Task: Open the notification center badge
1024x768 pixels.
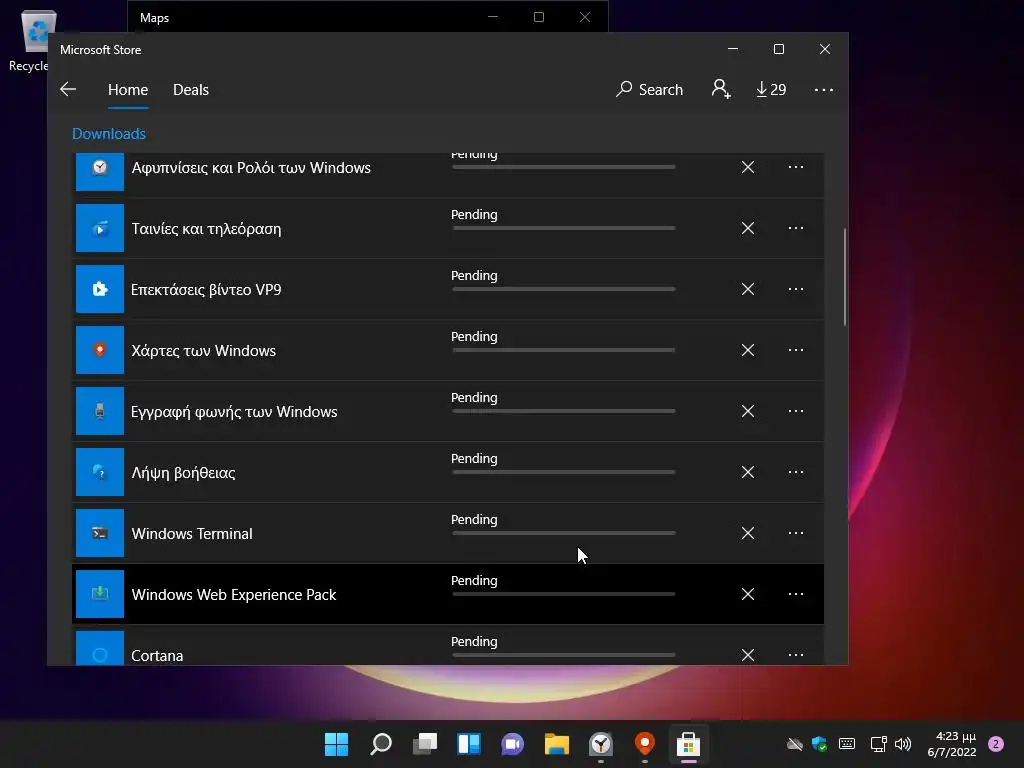Action: coord(996,744)
